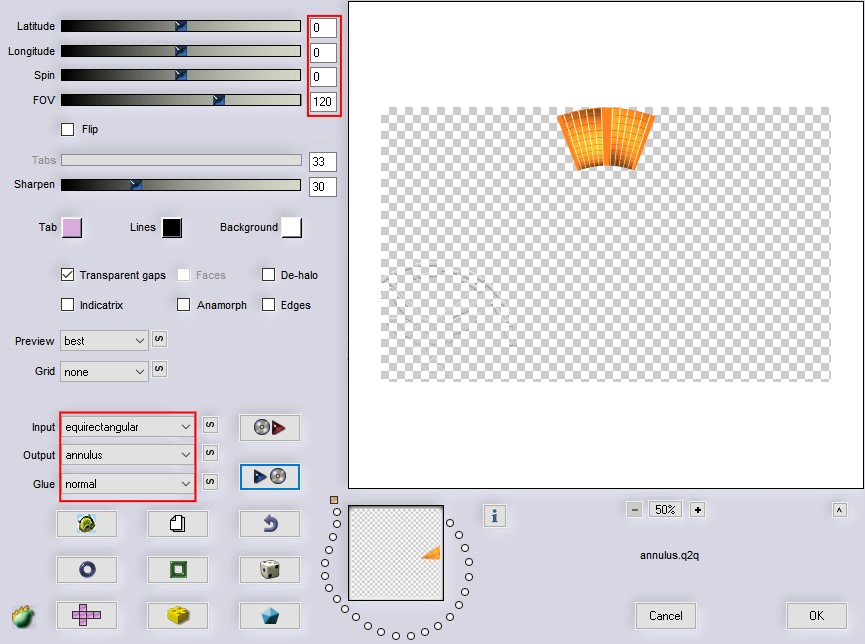
Task: Click the yellow brick icon button
Action: pos(178,615)
